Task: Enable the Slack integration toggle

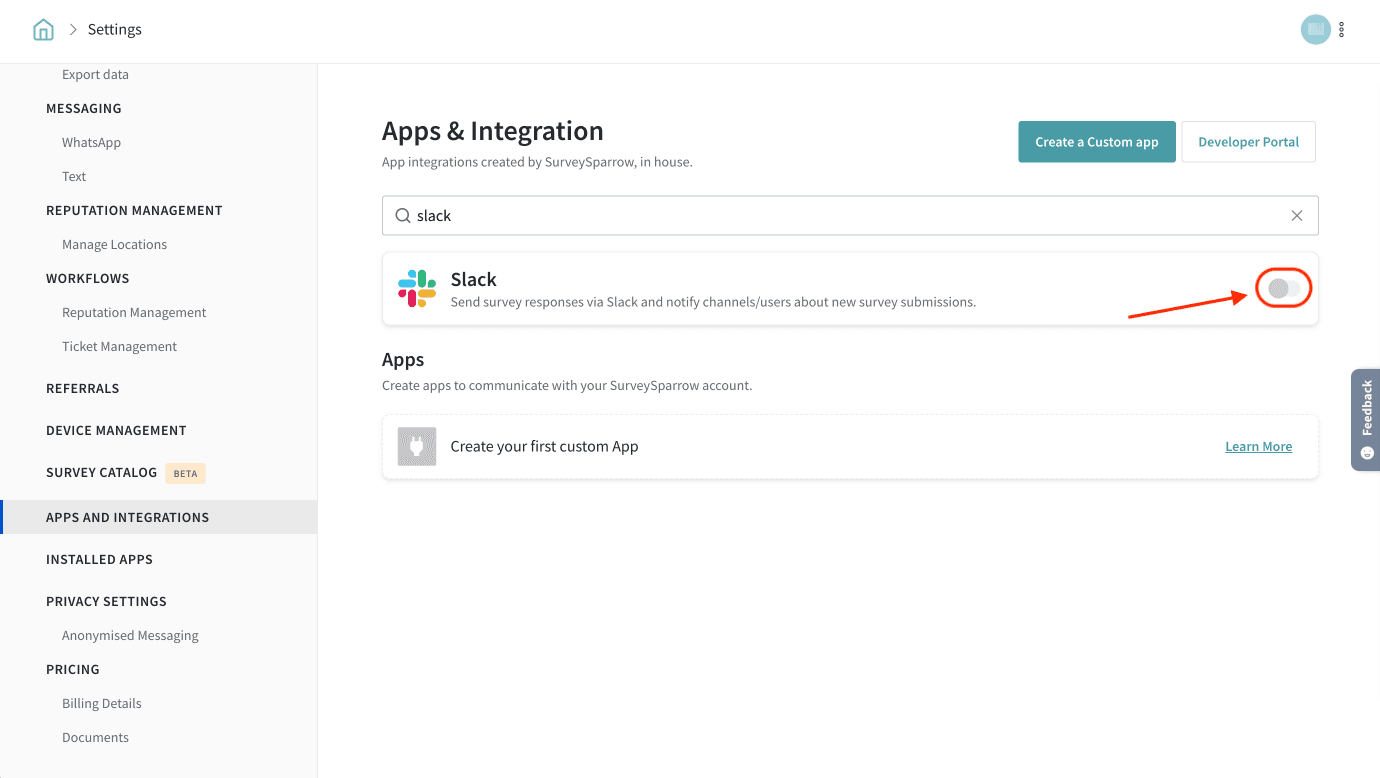Action: (x=1283, y=289)
